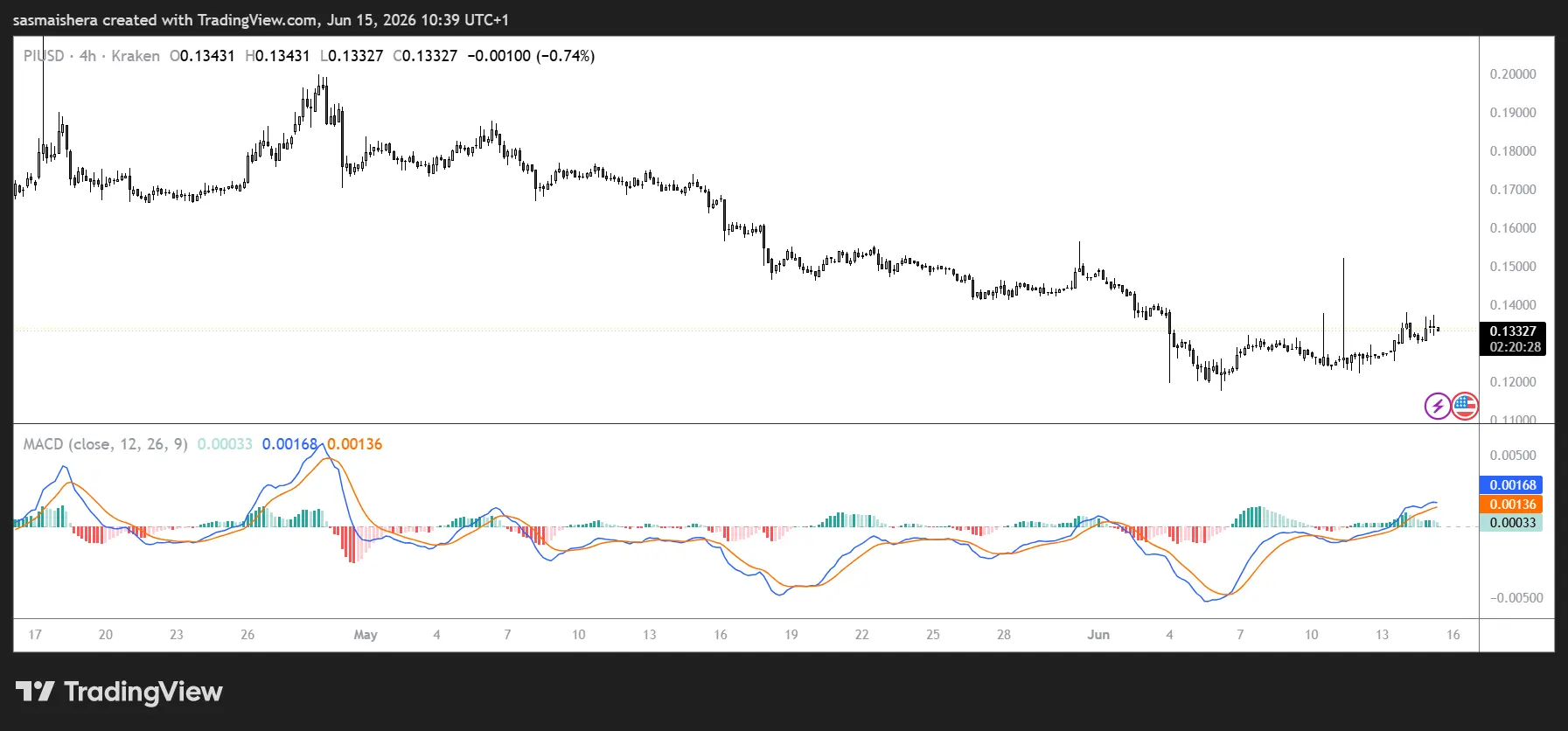Click the May label on the time axis
Viewport: 1568px width, 731px height.
pos(366,635)
